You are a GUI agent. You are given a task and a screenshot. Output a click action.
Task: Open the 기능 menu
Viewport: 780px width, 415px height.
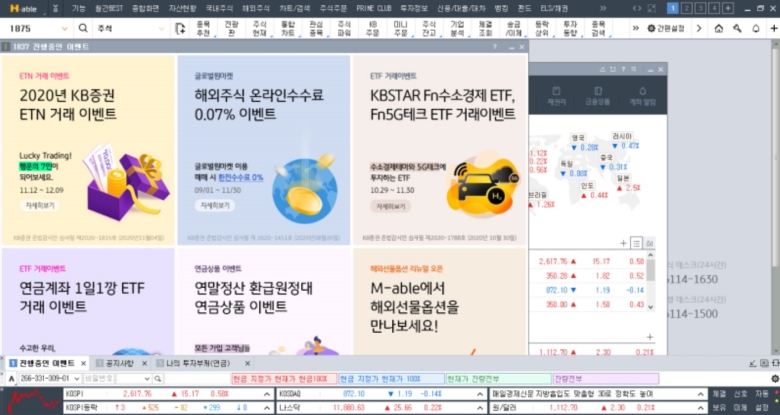[x=78, y=8]
